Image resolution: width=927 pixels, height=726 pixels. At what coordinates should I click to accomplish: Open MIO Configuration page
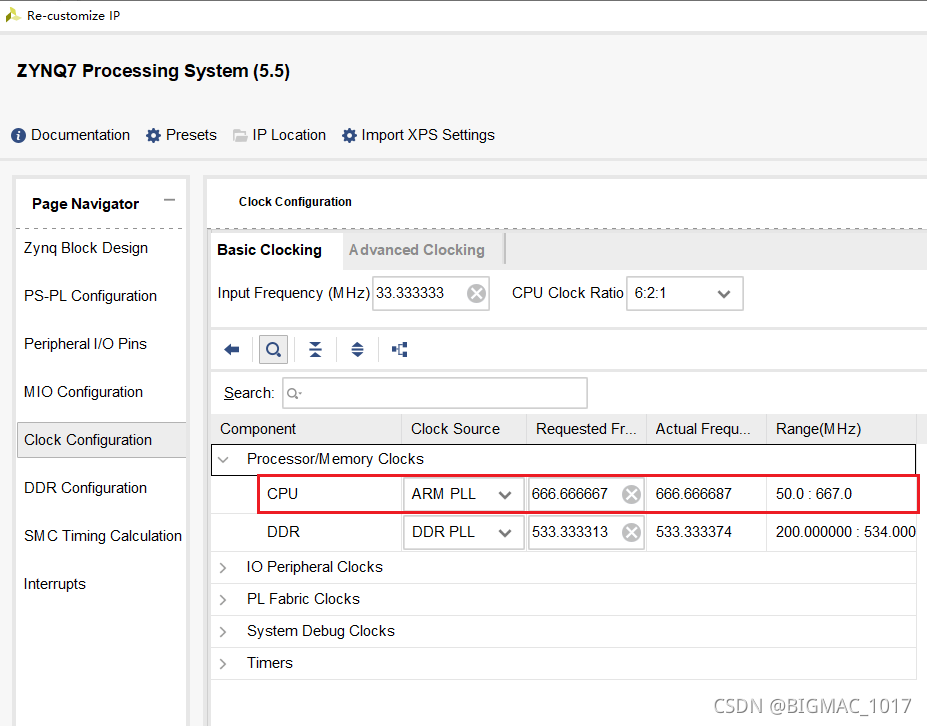click(83, 391)
